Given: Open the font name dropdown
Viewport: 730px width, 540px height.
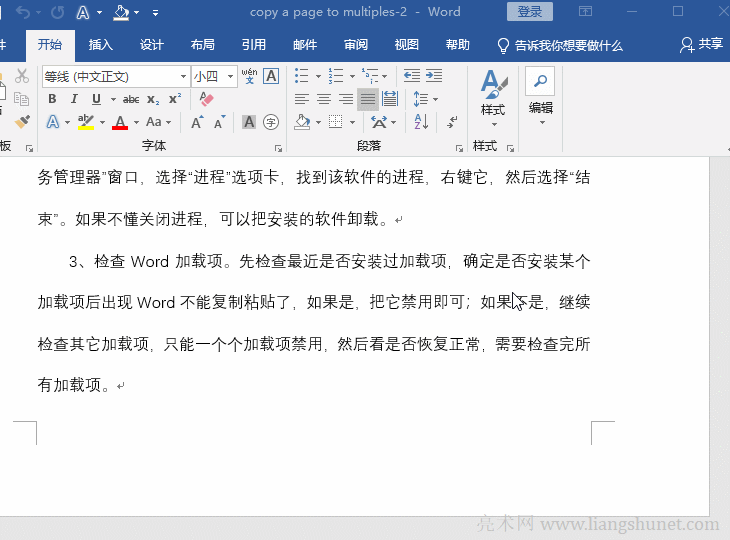Looking at the screenshot, I should tap(183, 76).
